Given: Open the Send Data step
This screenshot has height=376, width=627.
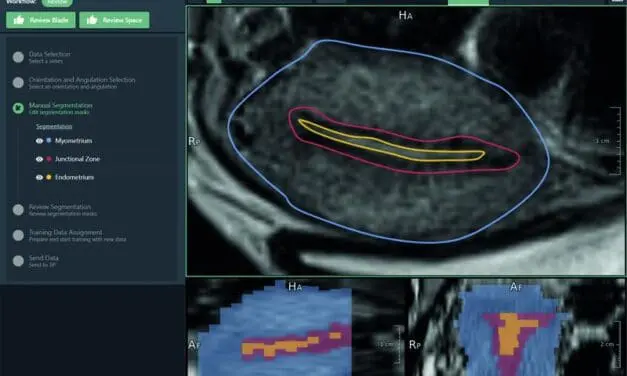Looking at the screenshot, I should 44,261.
